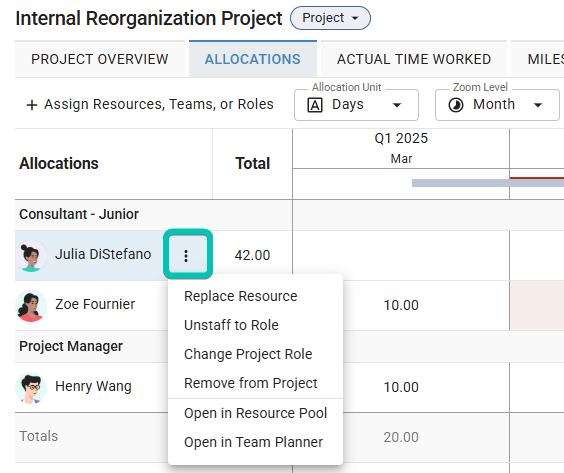
Task: Expand the Allocation Unit Days dropdown
Action: 356,105
